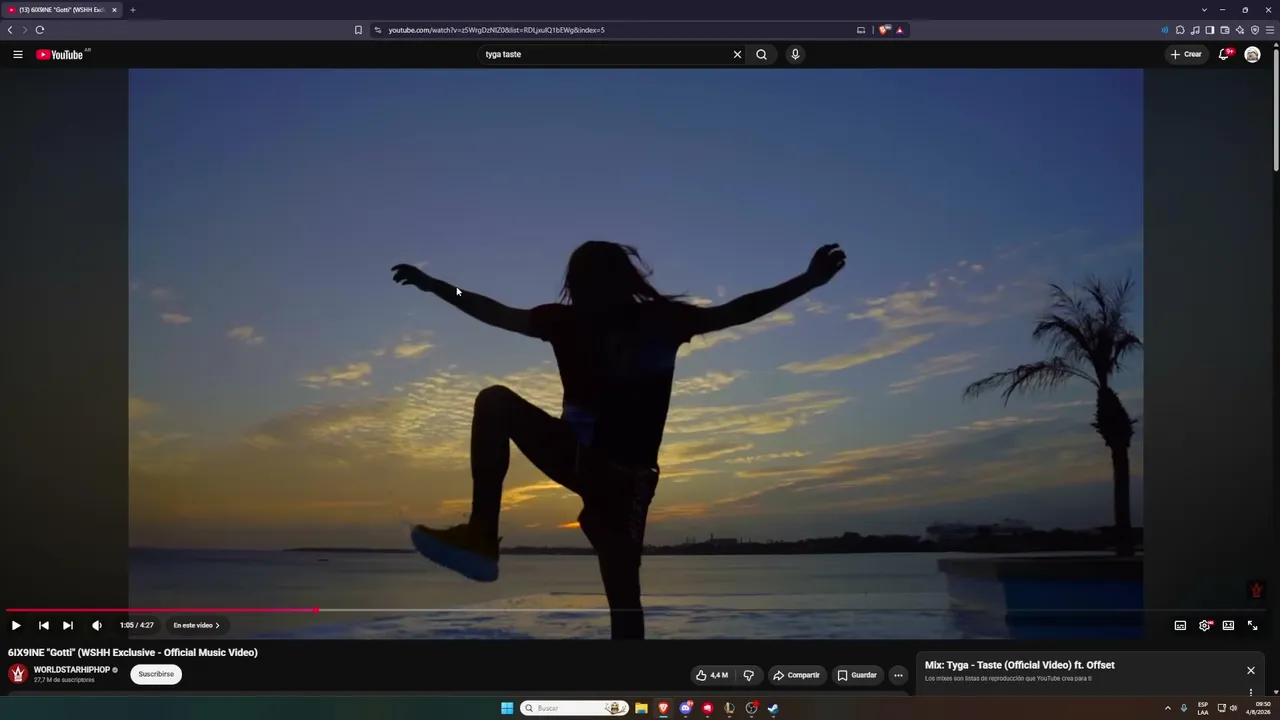Close the Mix playlist panel
The height and width of the screenshot is (720, 1280).
(x=1251, y=671)
